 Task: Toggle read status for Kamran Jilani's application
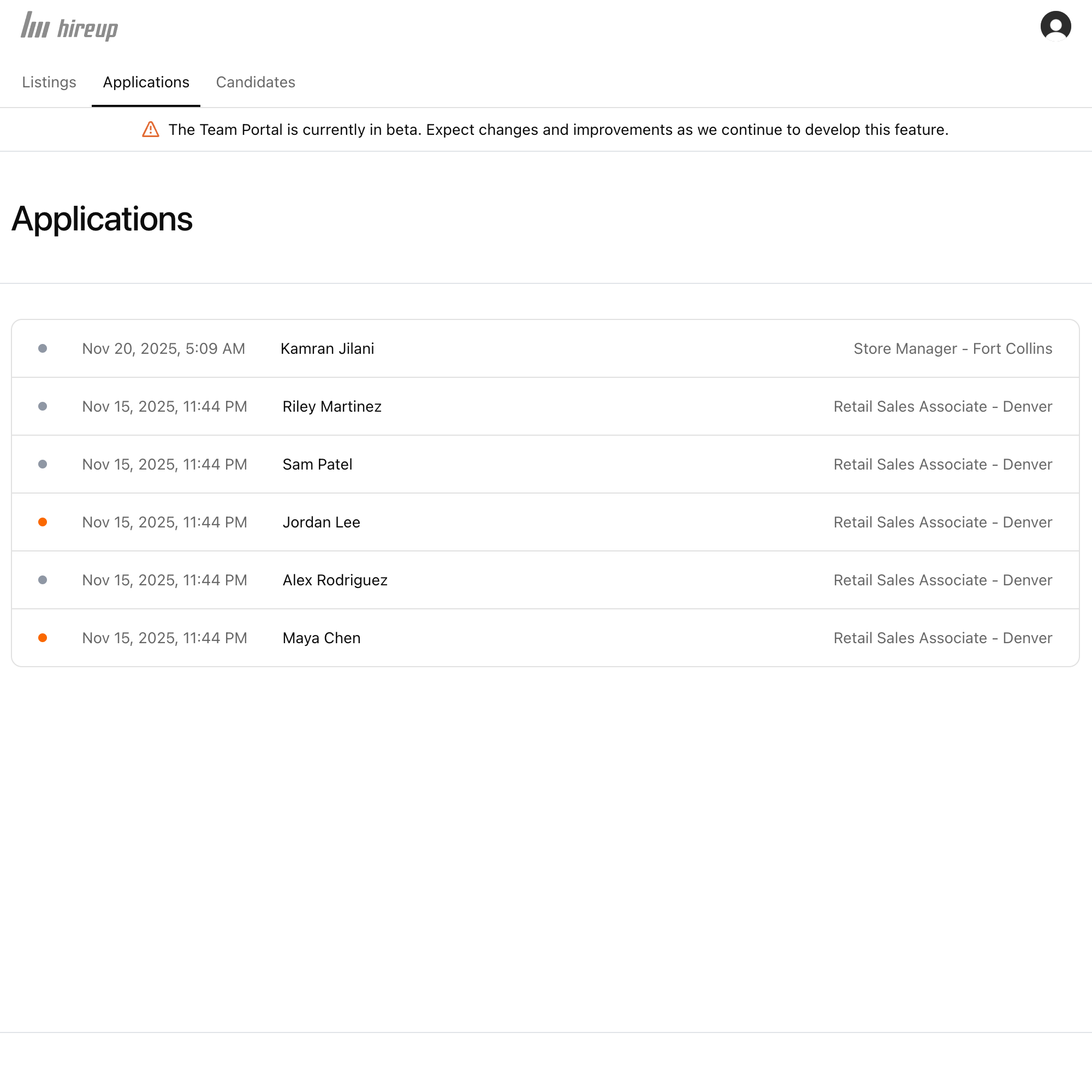tap(43, 348)
